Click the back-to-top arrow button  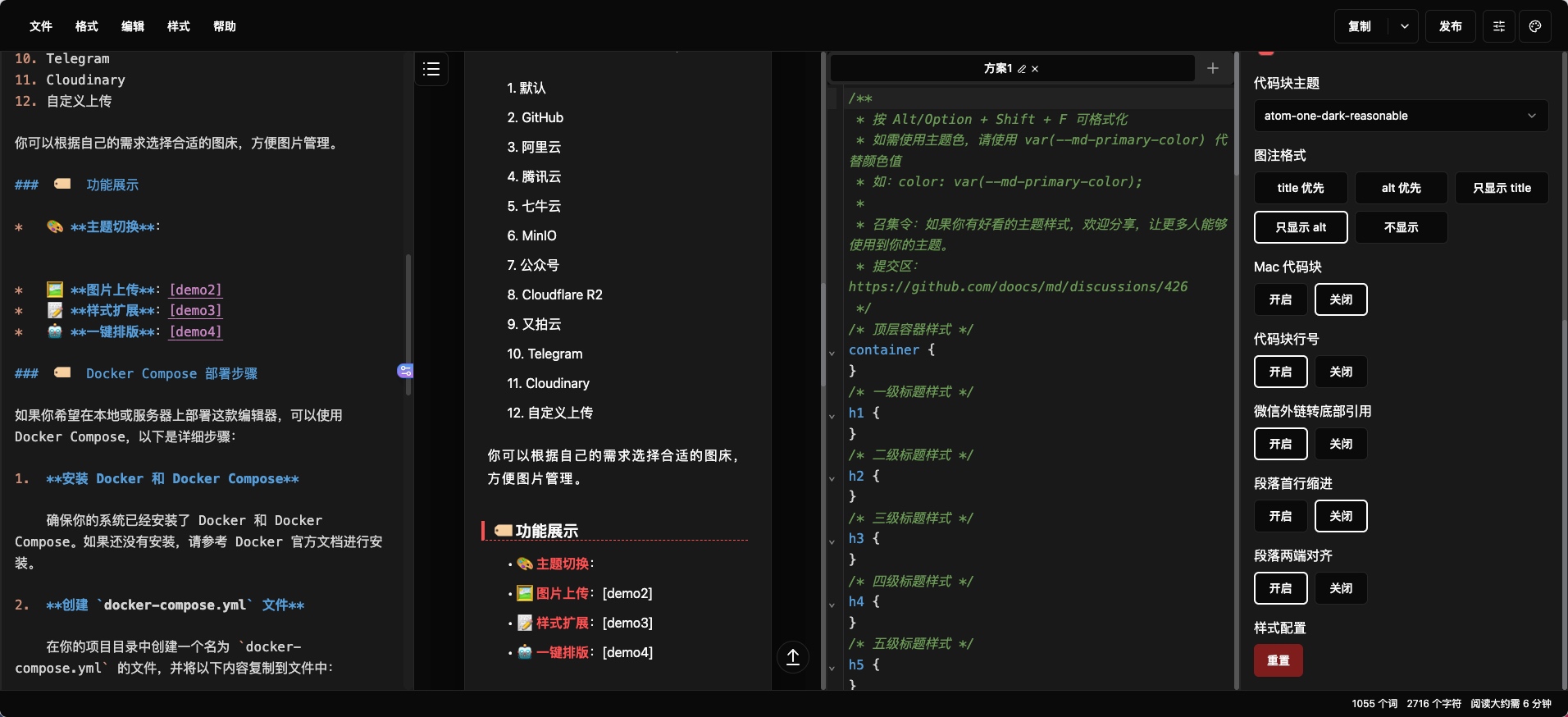point(793,657)
